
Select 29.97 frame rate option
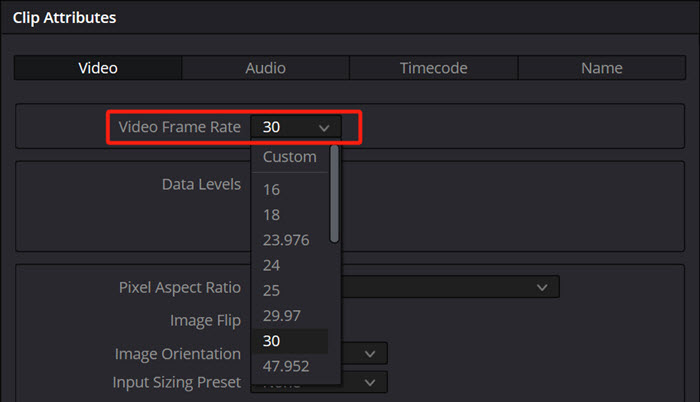[290, 316]
